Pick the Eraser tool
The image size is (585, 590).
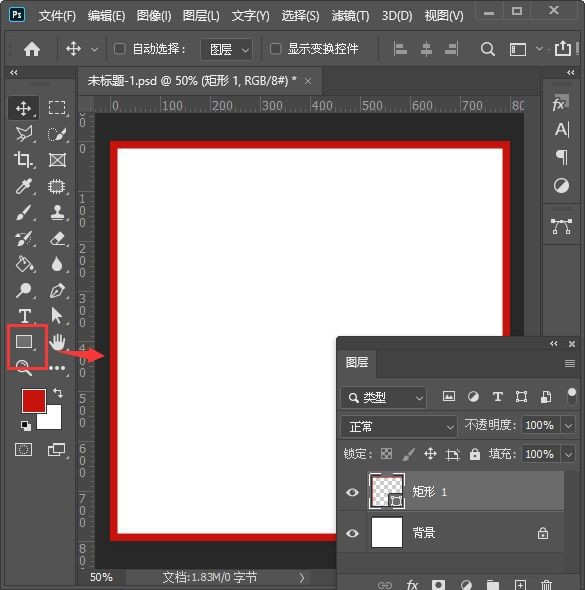pos(58,239)
